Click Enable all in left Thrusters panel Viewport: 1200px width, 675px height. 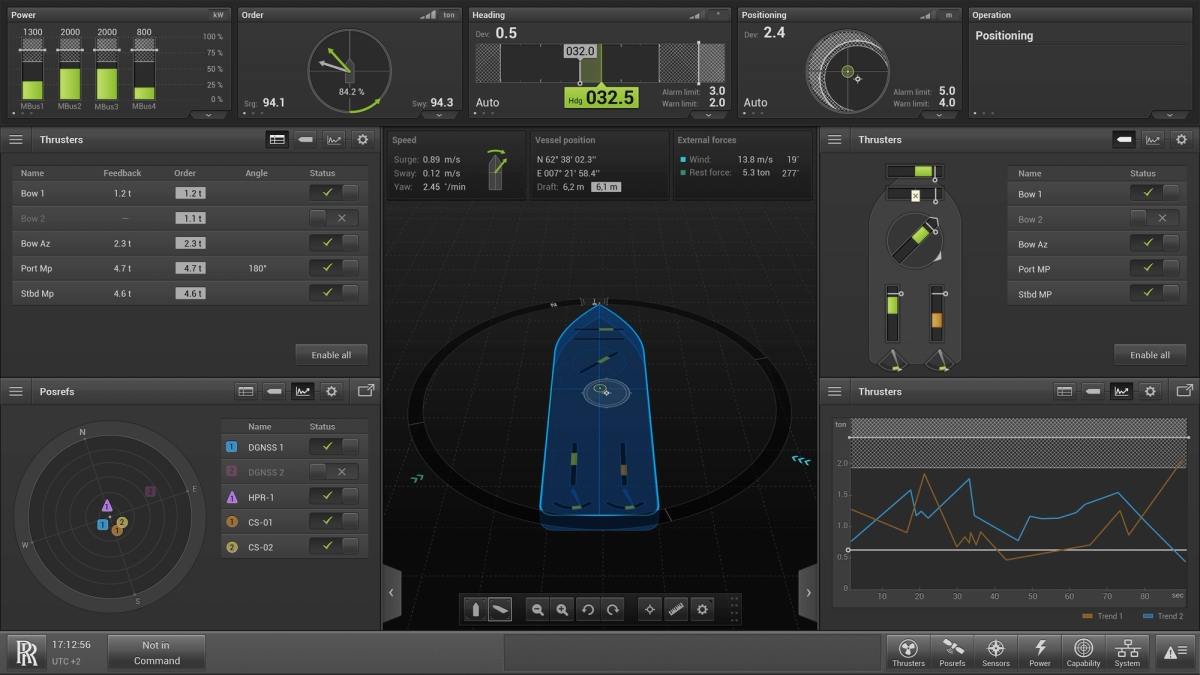click(x=331, y=355)
